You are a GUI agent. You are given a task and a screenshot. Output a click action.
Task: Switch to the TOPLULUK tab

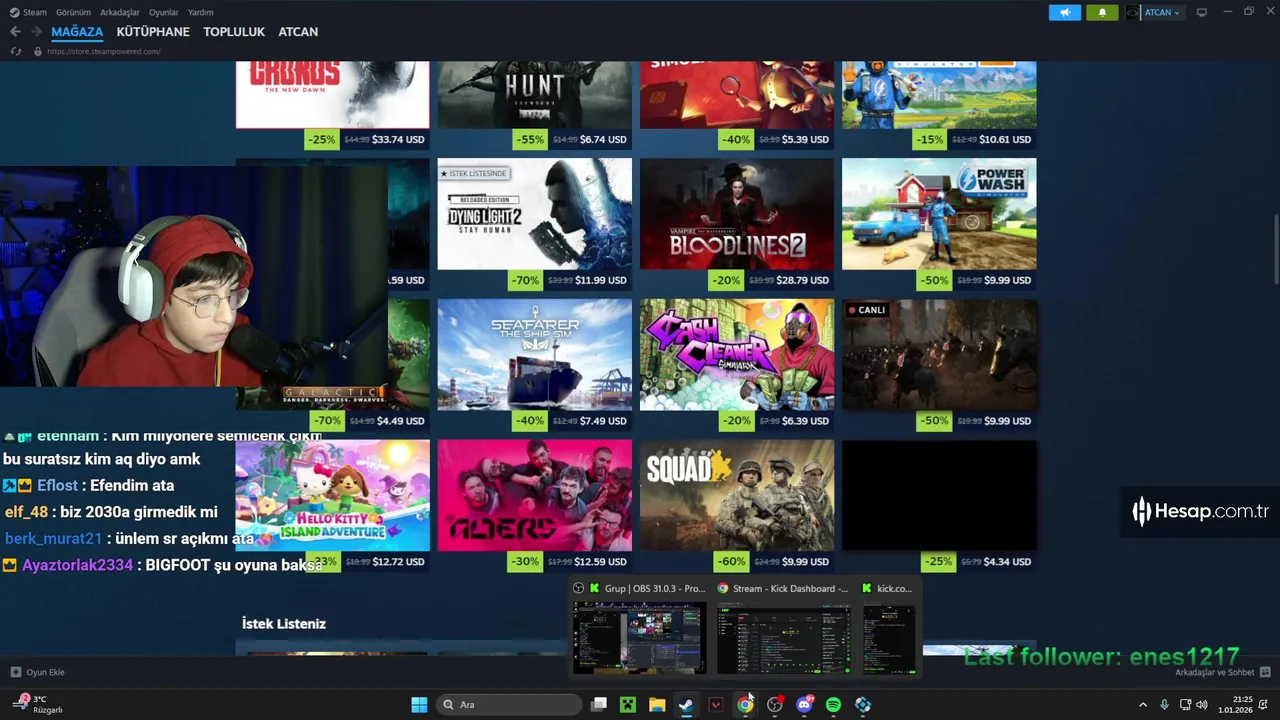234,32
